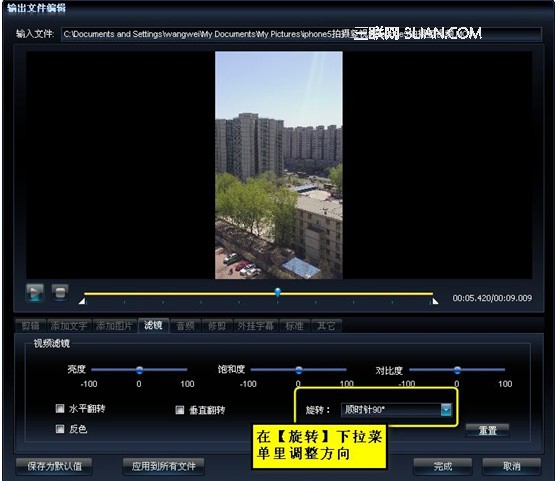Click the 饱和度 saturation slider handle

tap(299, 370)
